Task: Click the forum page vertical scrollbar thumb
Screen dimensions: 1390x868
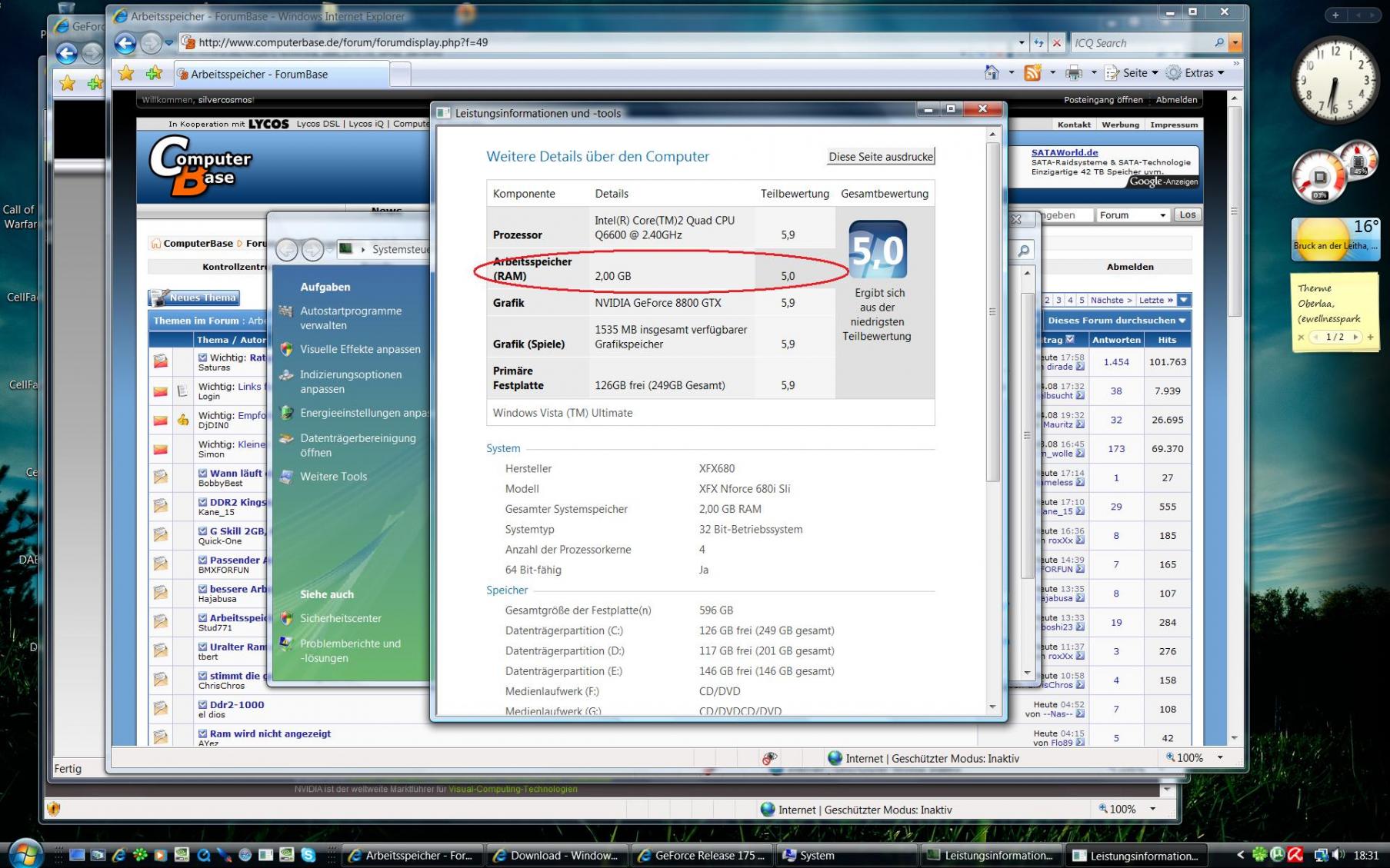Action: (1235, 211)
